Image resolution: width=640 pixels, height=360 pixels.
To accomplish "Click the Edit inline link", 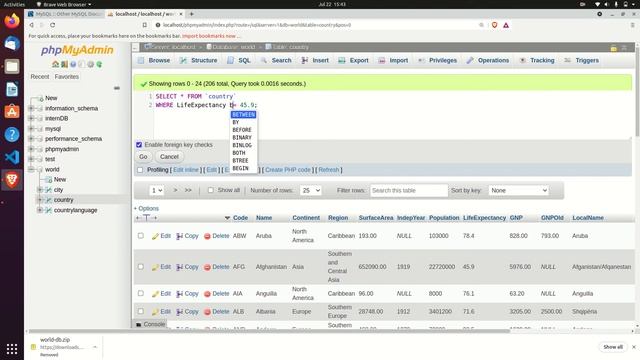I will coord(186,170).
